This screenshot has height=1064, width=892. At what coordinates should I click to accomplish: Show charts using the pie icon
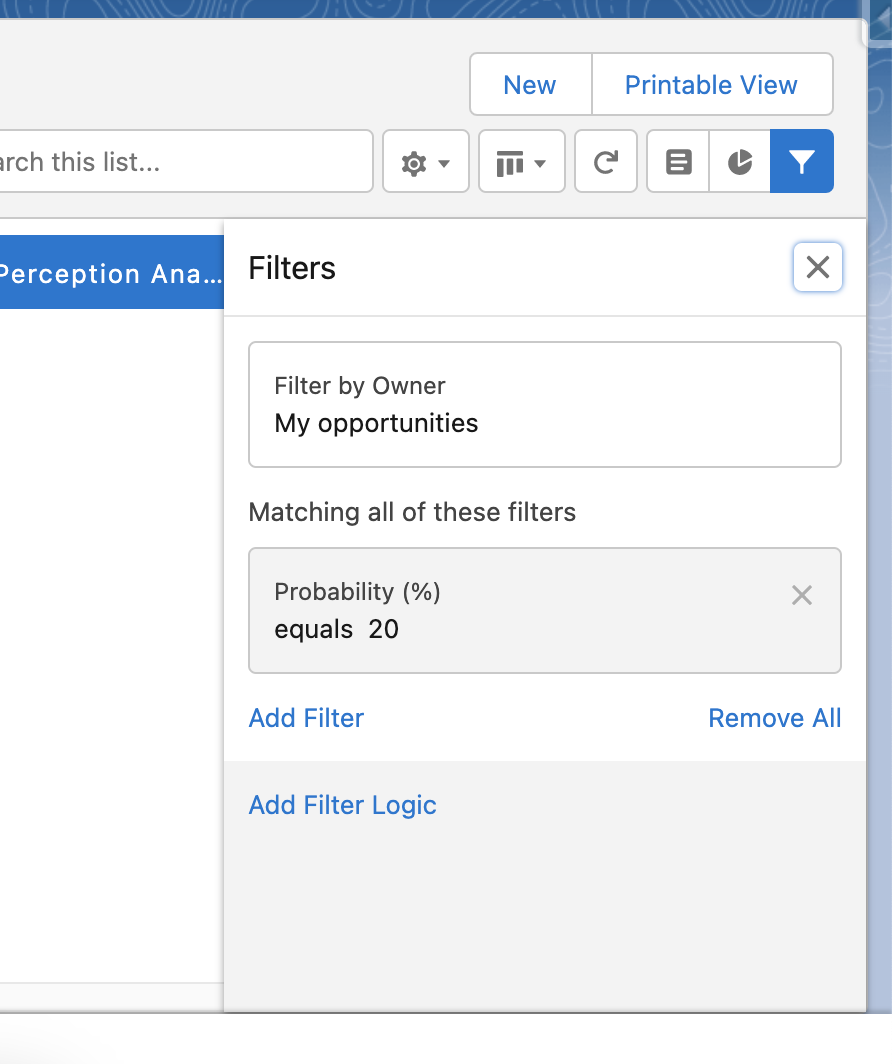point(740,162)
